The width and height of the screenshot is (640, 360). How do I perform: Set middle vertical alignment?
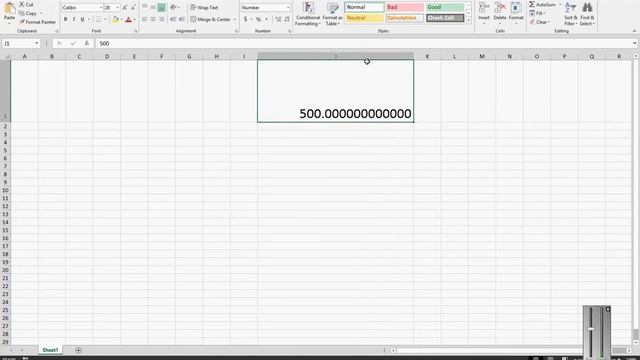pyautogui.click(x=153, y=7)
